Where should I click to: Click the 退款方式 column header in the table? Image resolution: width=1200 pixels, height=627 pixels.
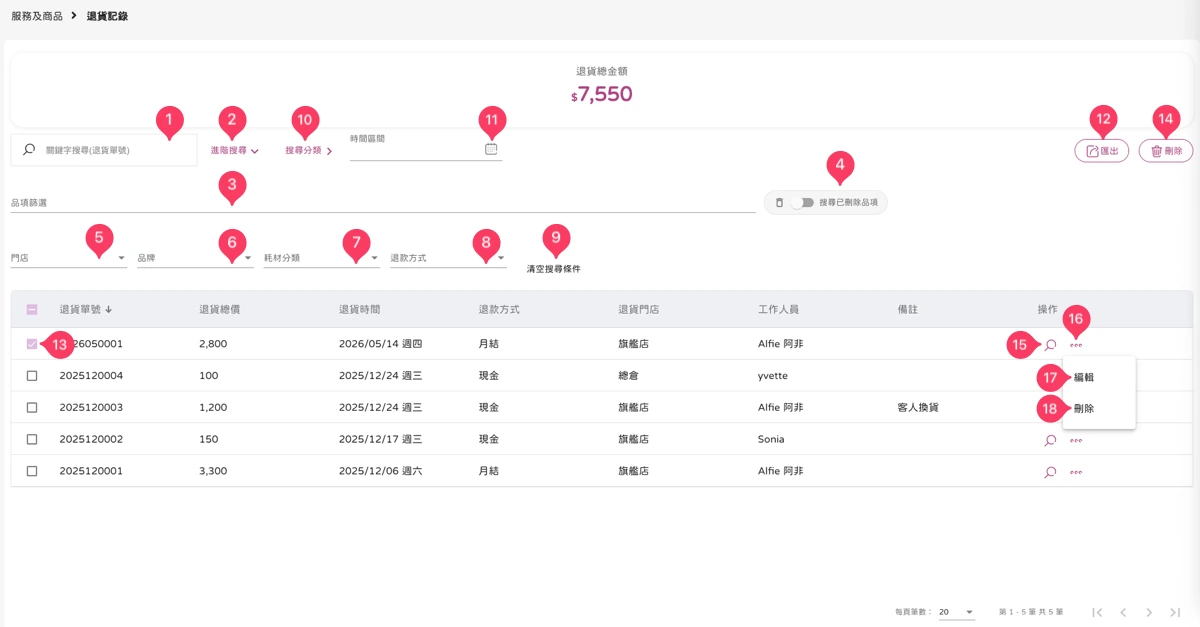[x=499, y=309]
